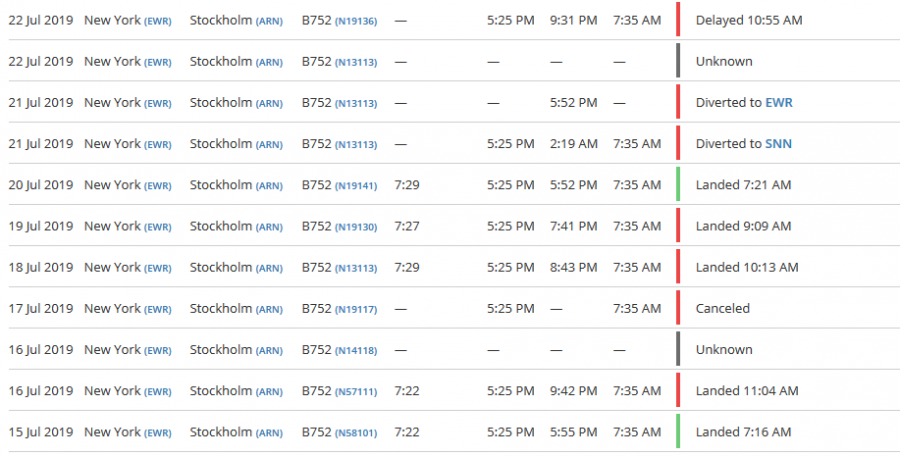Viewport: 900px width, 456px height.
Task: Click the N19130 registration link
Action: pyautogui.click(x=356, y=227)
